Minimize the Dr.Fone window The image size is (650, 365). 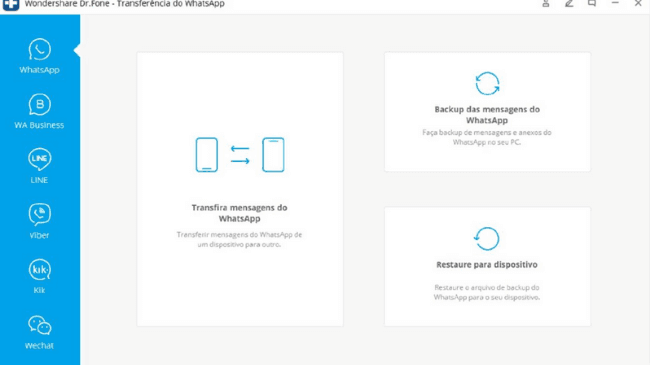pyautogui.click(x=615, y=3)
